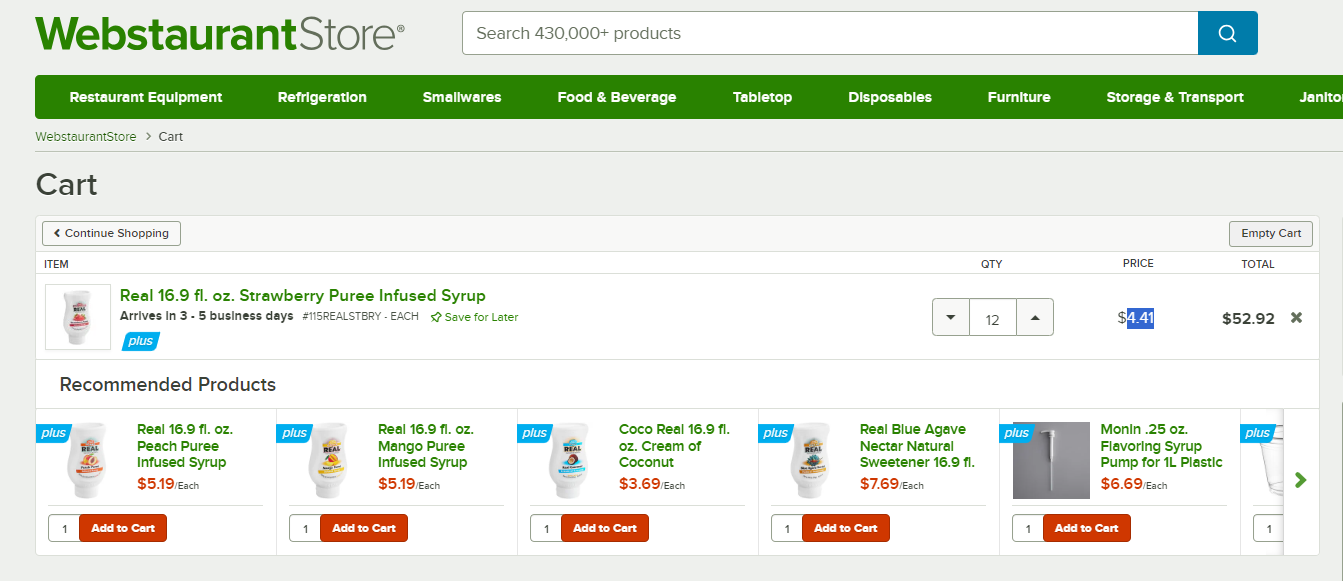Add Peach Puree Infused Syrup to cart
Screen dimensions: 1343x581
tap(123, 528)
